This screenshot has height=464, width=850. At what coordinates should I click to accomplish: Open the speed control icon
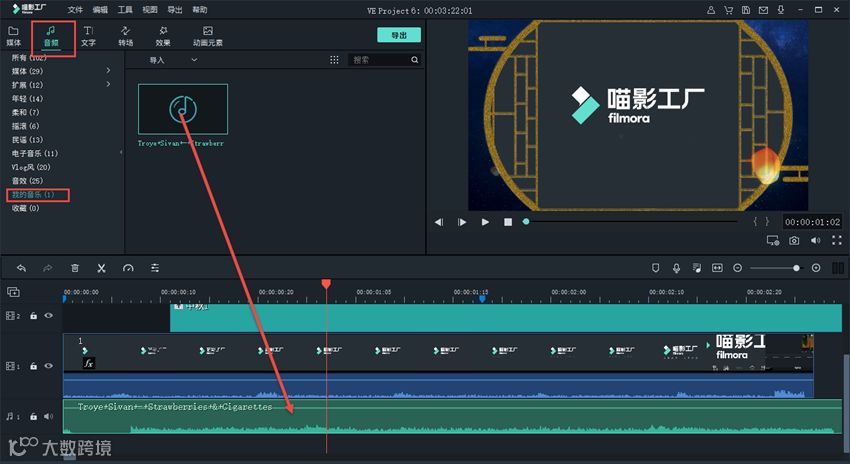coord(128,268)
